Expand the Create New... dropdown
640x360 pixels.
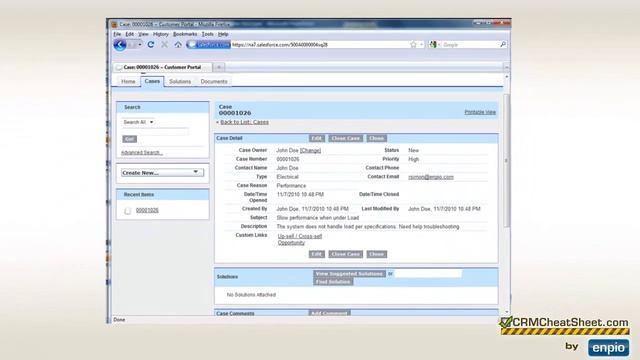(x=162, y=173)
